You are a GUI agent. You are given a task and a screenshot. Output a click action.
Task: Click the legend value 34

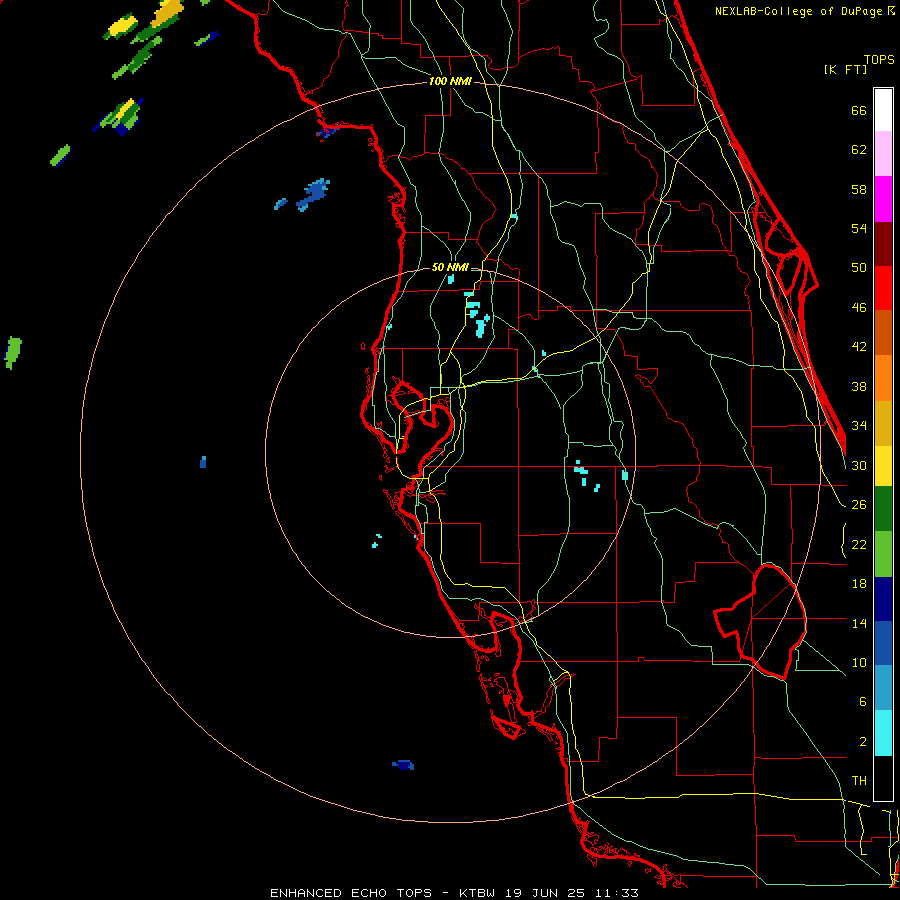859,426
